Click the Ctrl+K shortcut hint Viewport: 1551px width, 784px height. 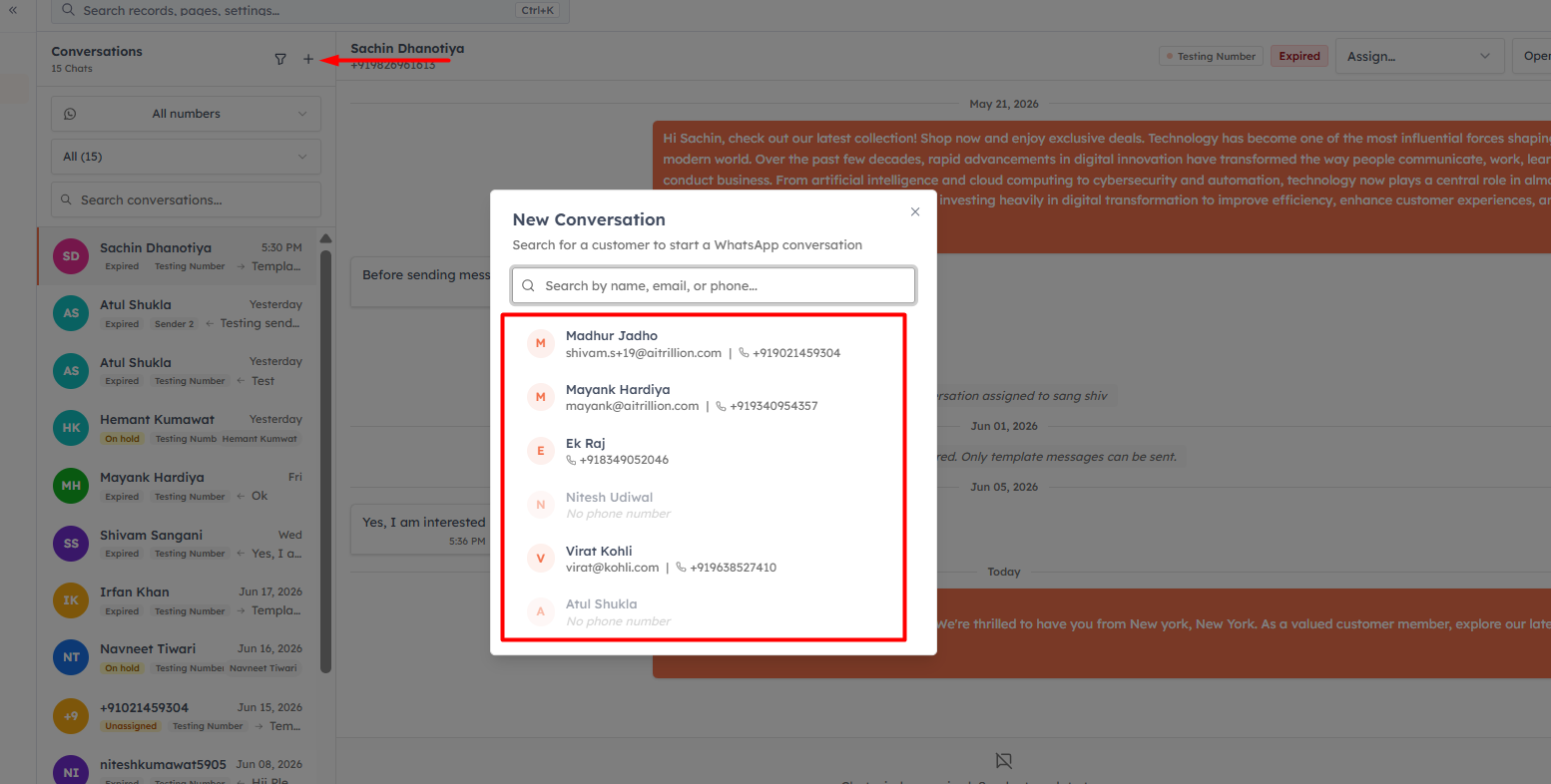pos(538,11)
